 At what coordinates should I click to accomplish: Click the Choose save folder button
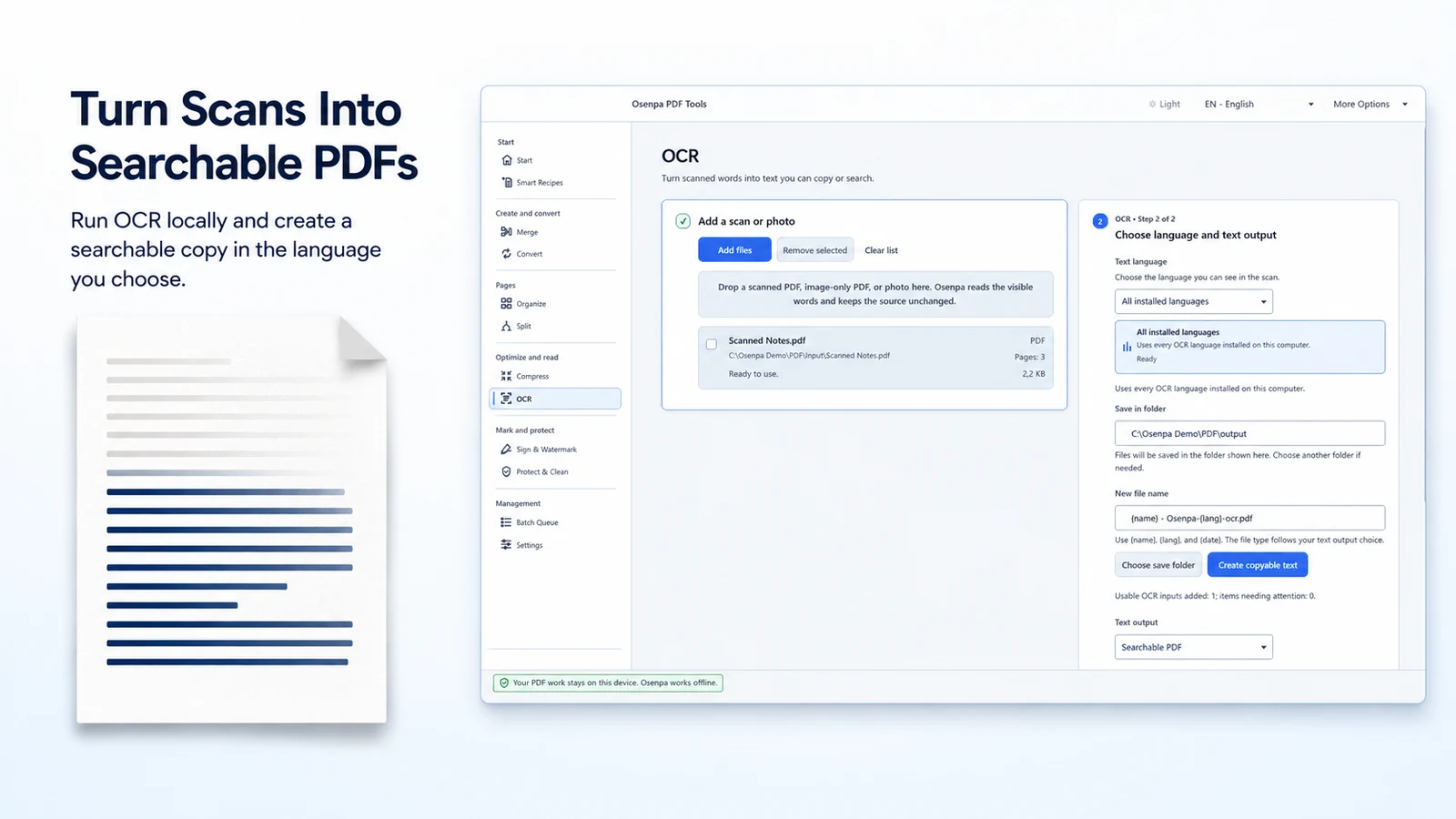coord(1158,565)
